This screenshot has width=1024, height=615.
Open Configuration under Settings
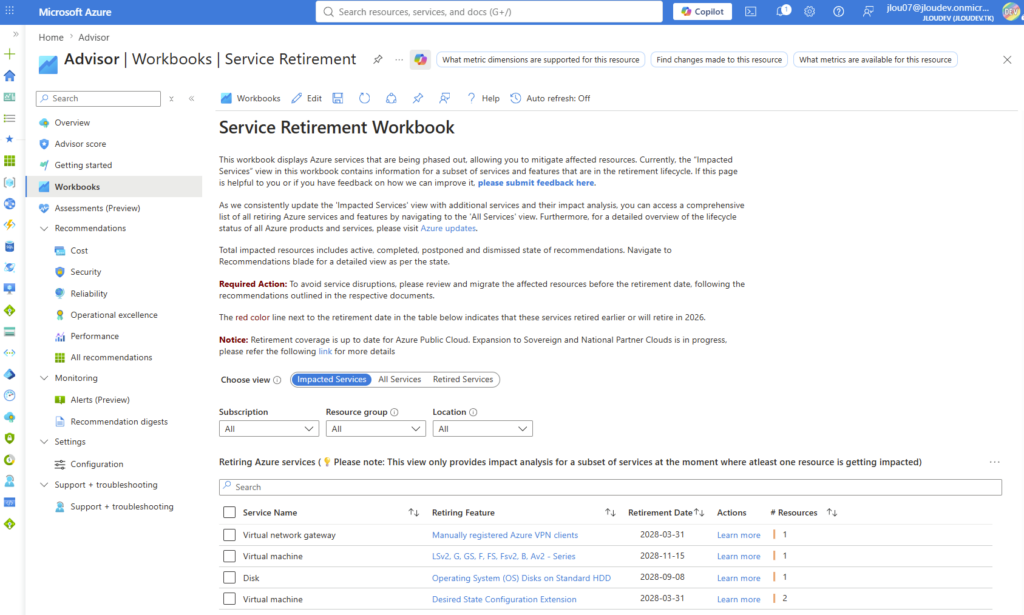click(97, 464)
